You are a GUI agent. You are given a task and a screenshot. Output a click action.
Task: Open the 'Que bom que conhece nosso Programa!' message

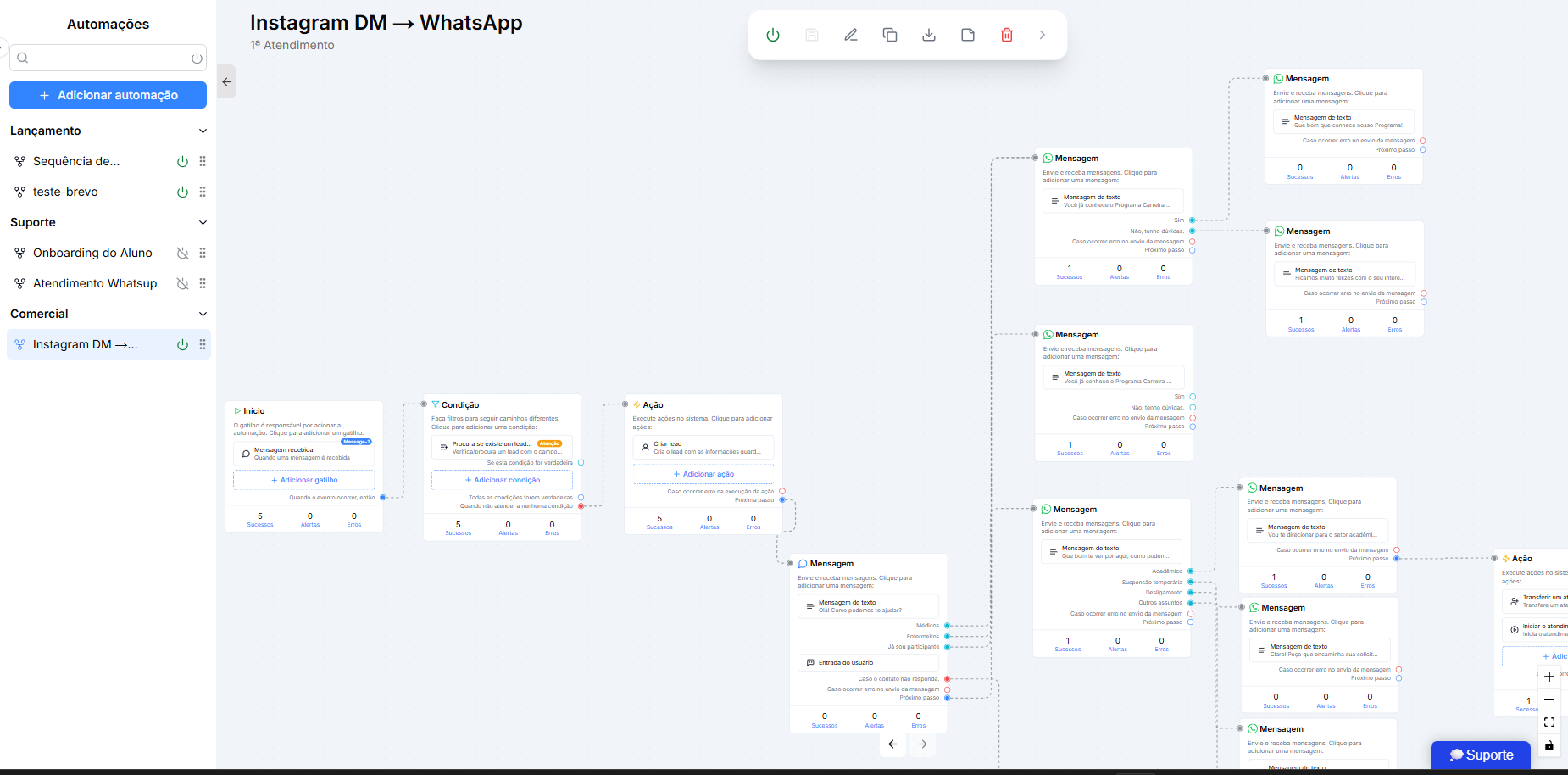tap(1343, 121)
